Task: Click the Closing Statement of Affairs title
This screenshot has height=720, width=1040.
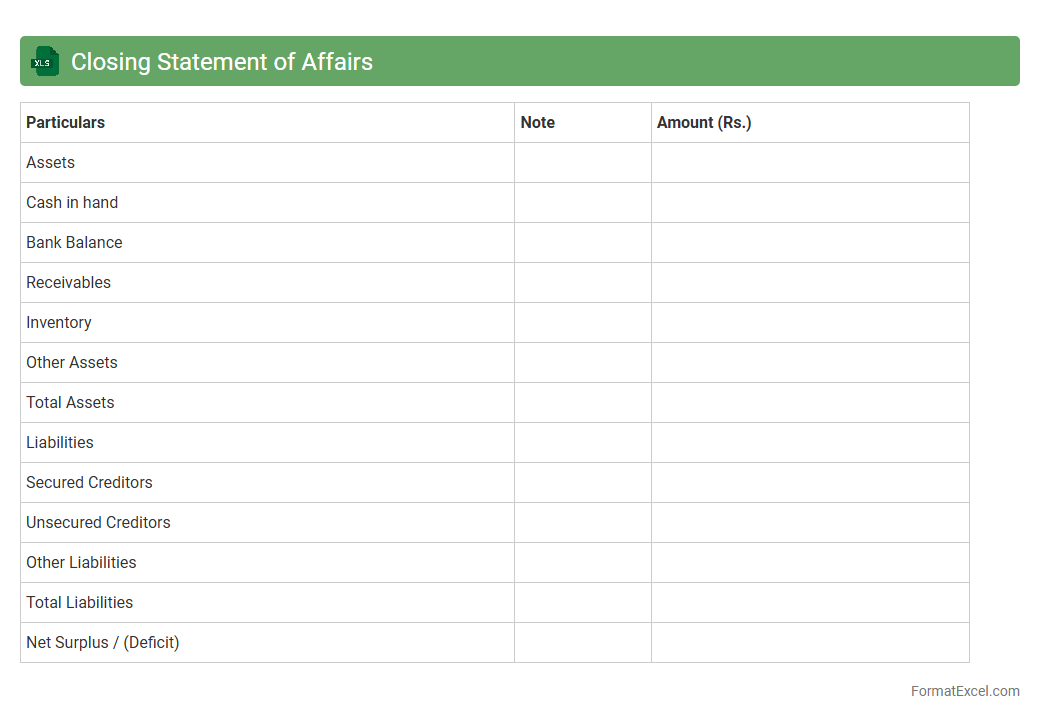Action: pyautogui.click(x=221, y=62)
